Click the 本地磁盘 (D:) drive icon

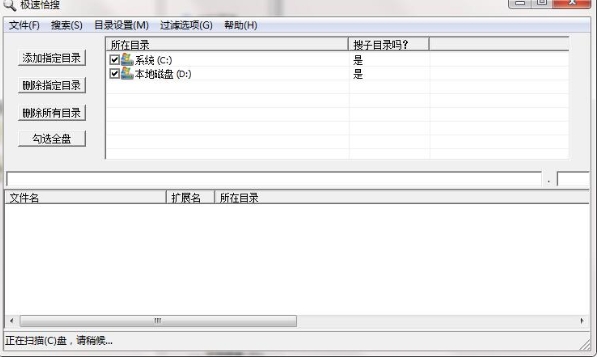[127, 73]
